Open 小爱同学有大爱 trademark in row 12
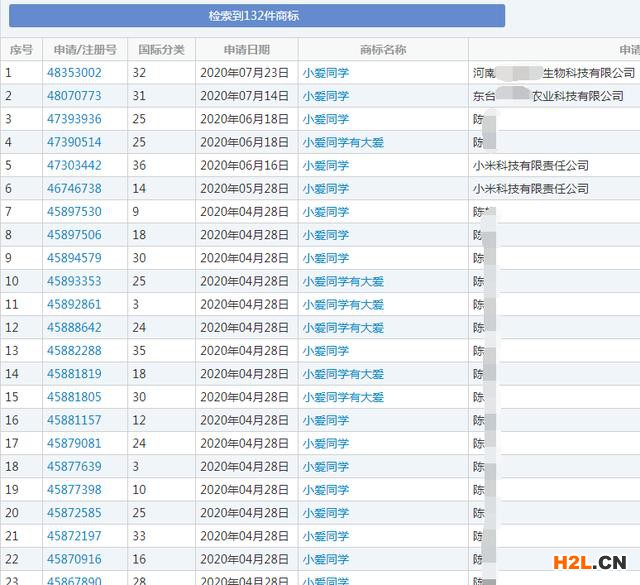The image size is (640, 585). coord(343,327)
